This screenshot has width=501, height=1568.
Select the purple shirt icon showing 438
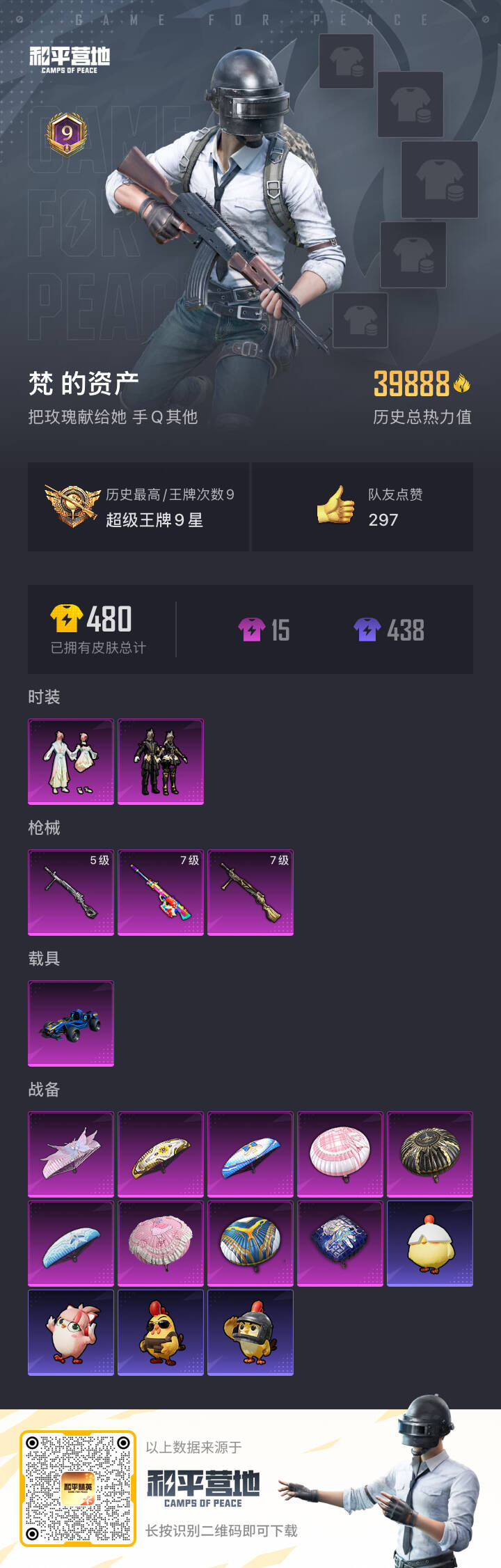(367, 629)
